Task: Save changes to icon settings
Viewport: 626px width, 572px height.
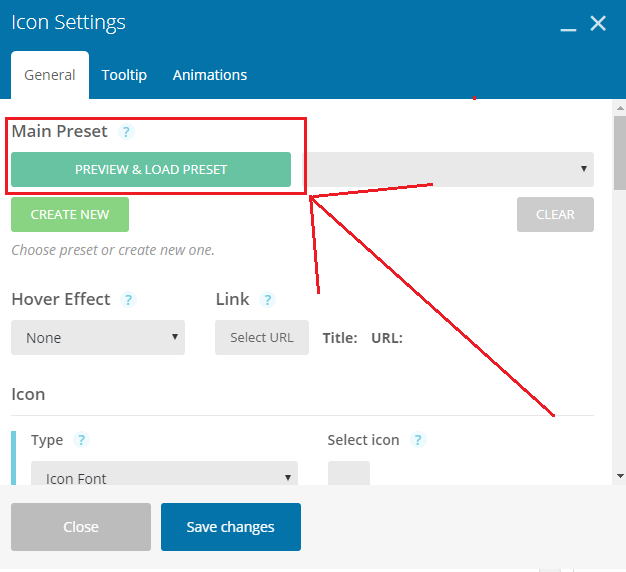Action: click(231, 527)
